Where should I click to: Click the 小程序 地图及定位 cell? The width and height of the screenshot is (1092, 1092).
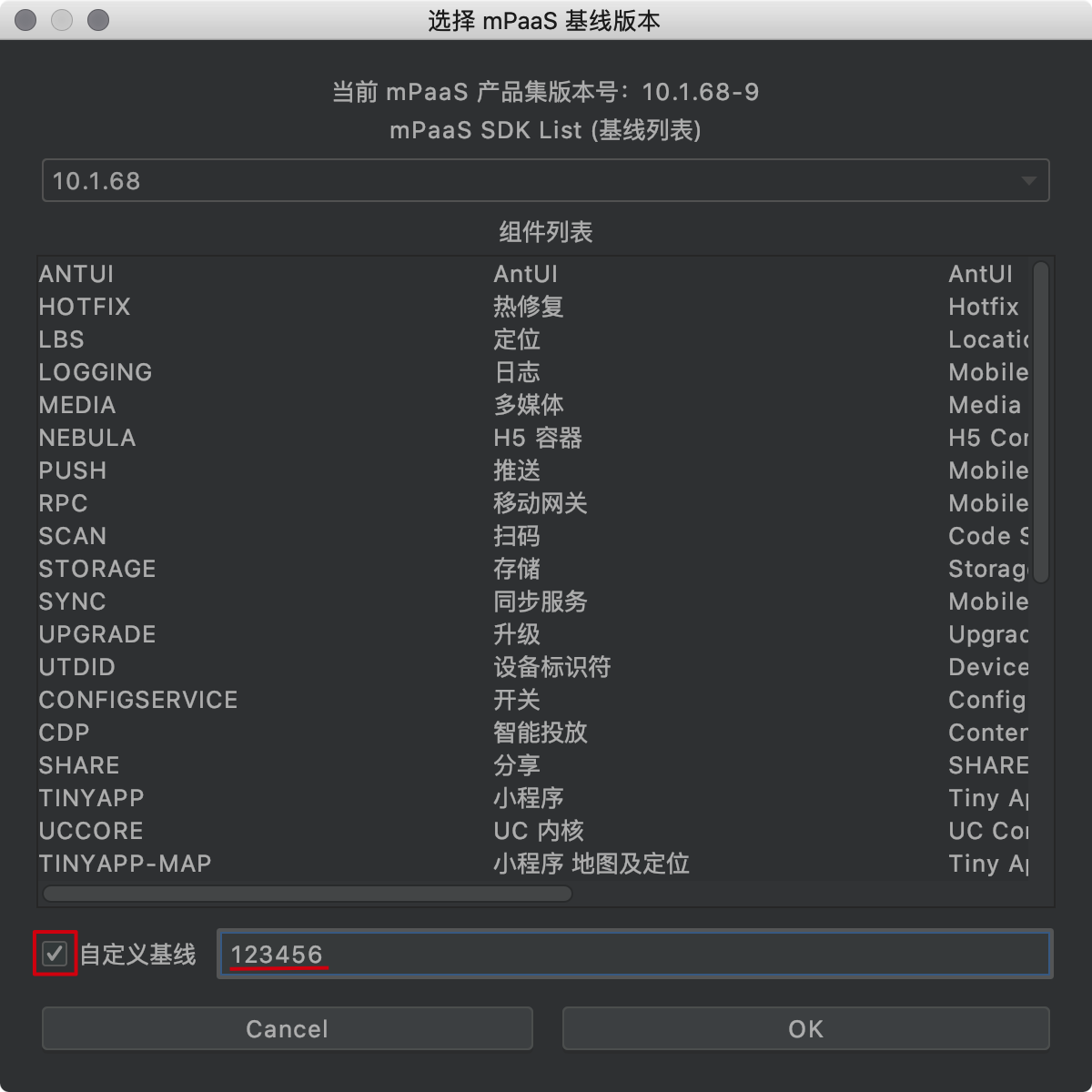point(591,864)
